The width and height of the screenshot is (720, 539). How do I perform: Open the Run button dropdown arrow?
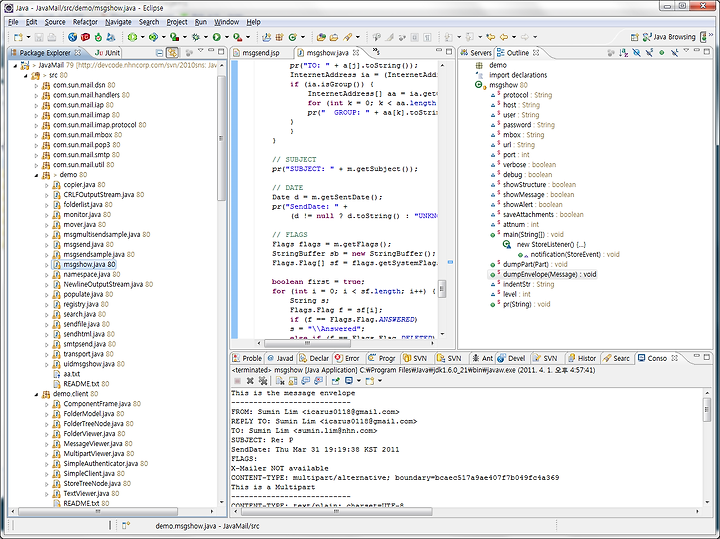click(226, 37)
